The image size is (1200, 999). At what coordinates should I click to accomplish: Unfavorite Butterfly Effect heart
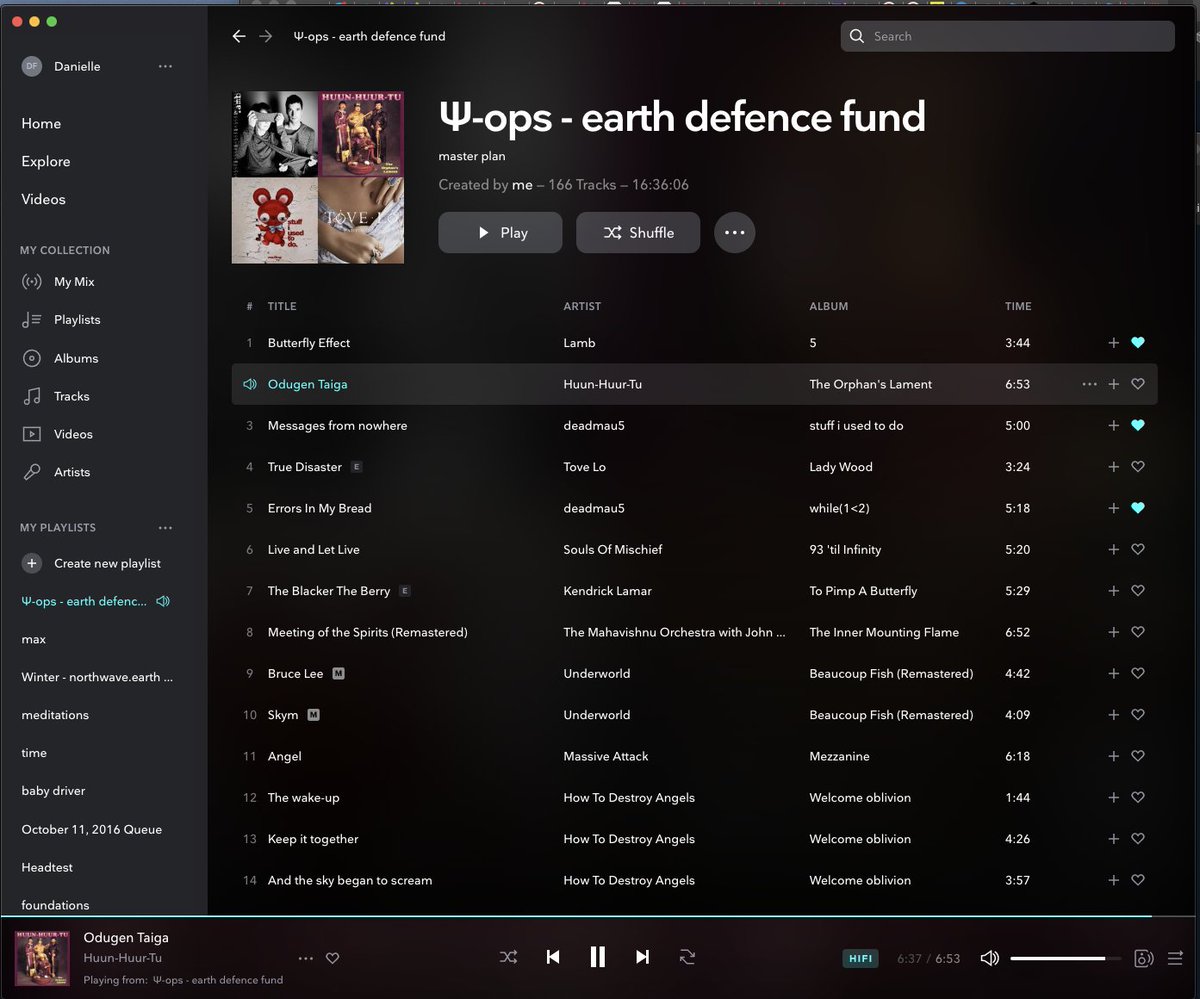pos(1137,343)
